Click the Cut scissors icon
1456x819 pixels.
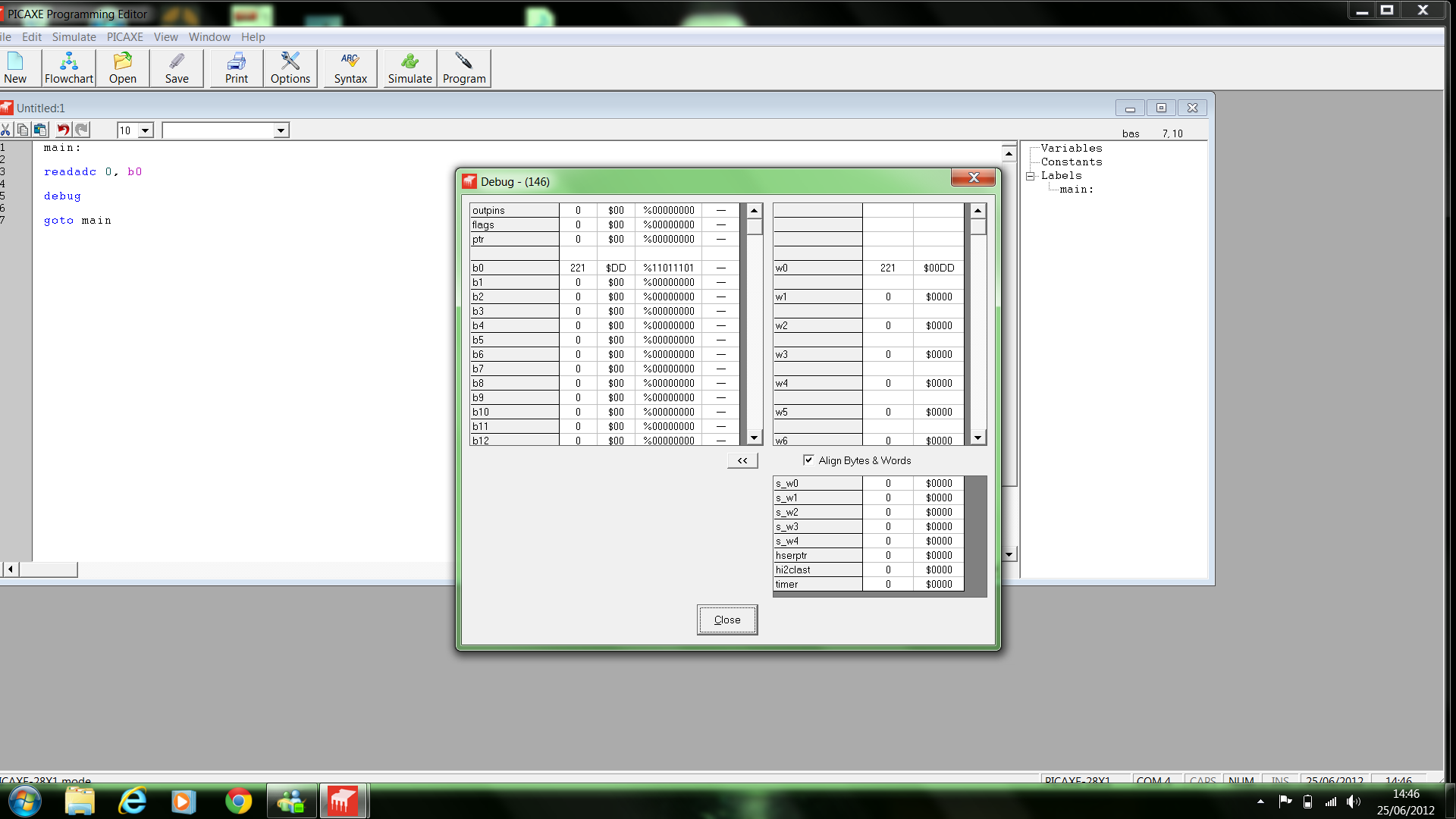[5, 130]
